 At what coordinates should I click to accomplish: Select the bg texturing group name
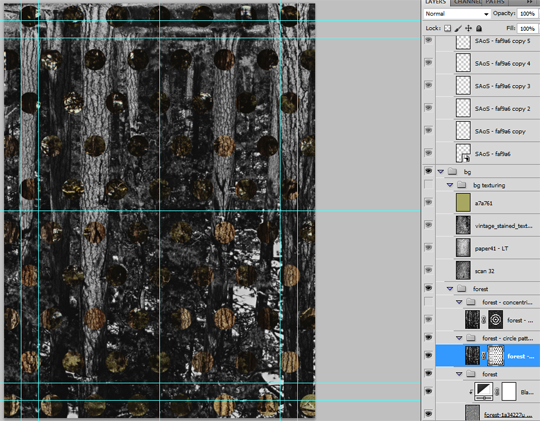(489, 185)
